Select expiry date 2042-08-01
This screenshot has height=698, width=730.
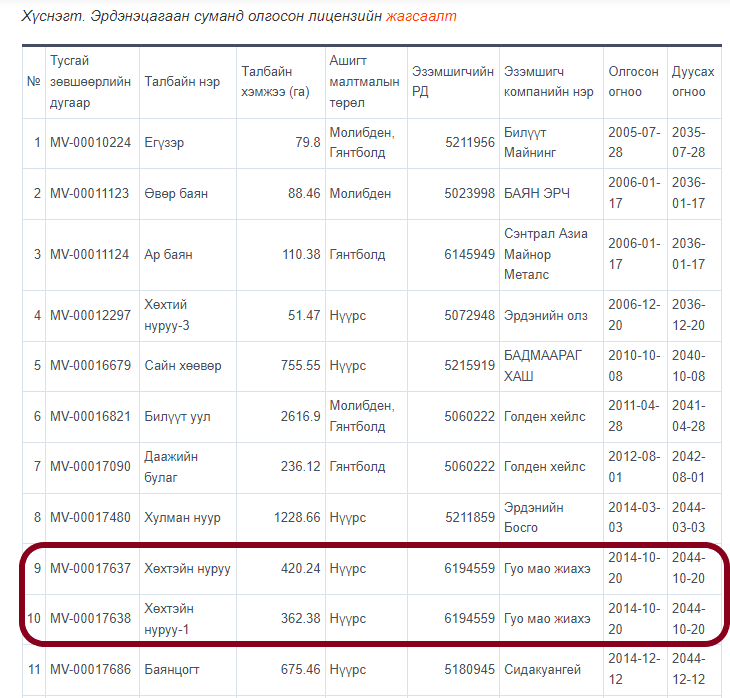click(689, 467)
